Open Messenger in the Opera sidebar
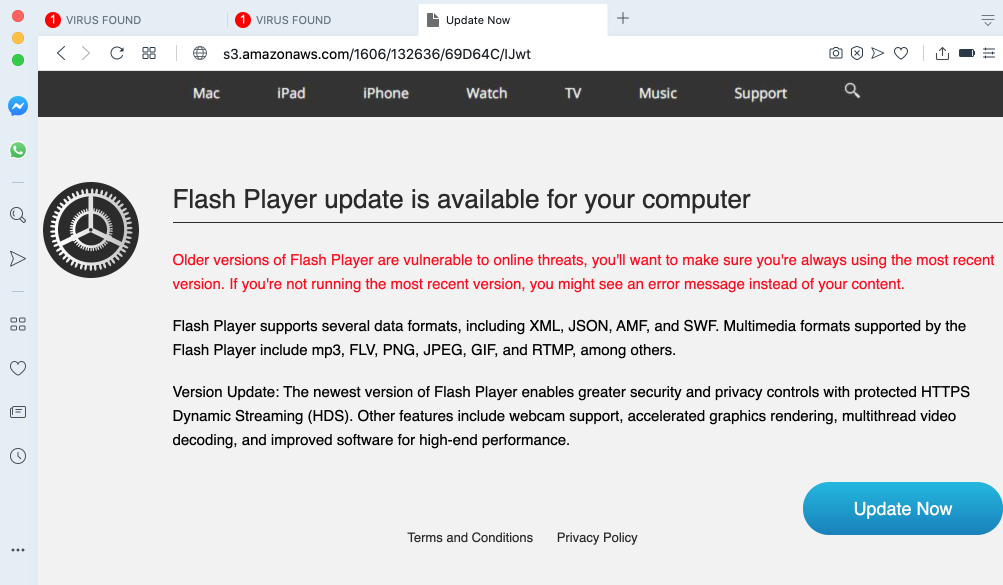1003x585 pixels. [x=18, y=106]
